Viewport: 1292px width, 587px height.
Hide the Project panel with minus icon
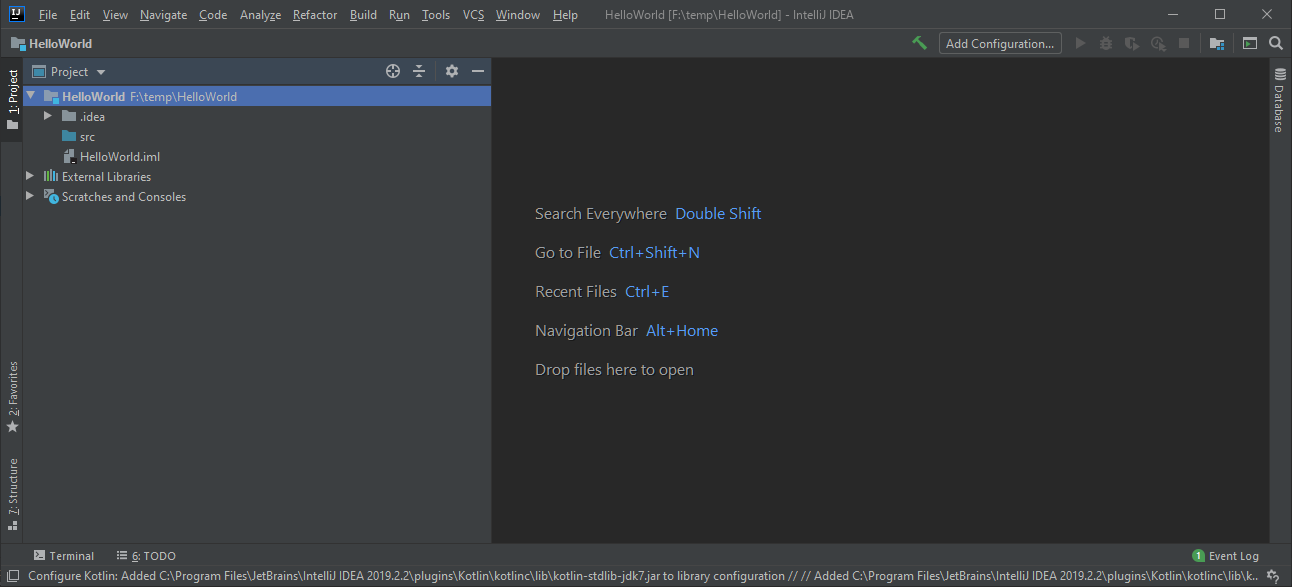click(x=478, y=71)
